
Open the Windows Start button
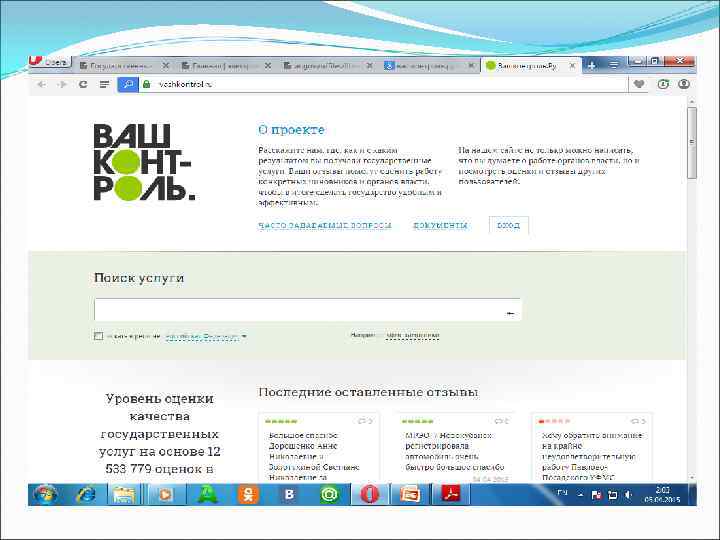pyautogui.click(x=45, y=495)
